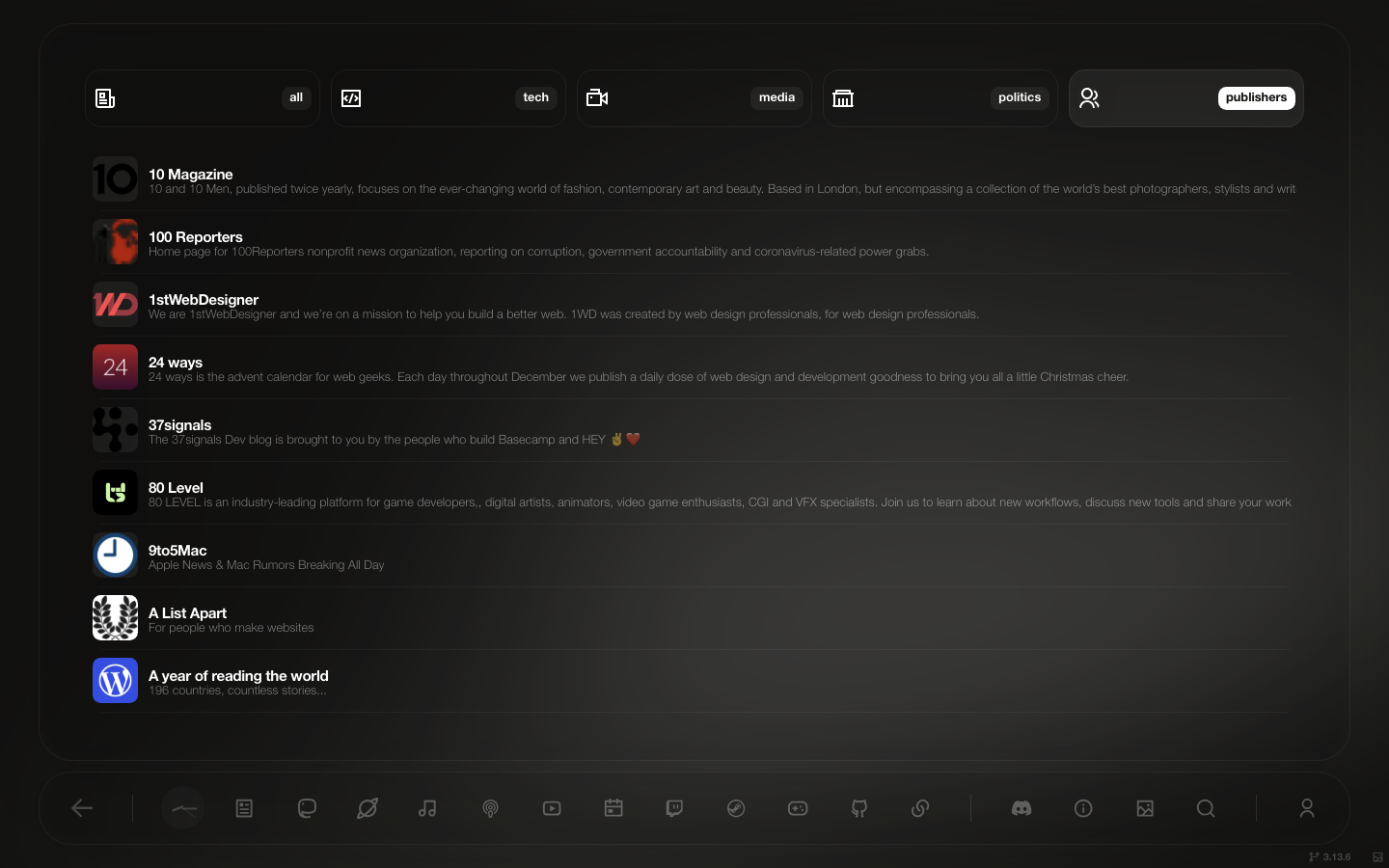Open the search magnifier icon

pyautogui.click(x=1206, y=808)
